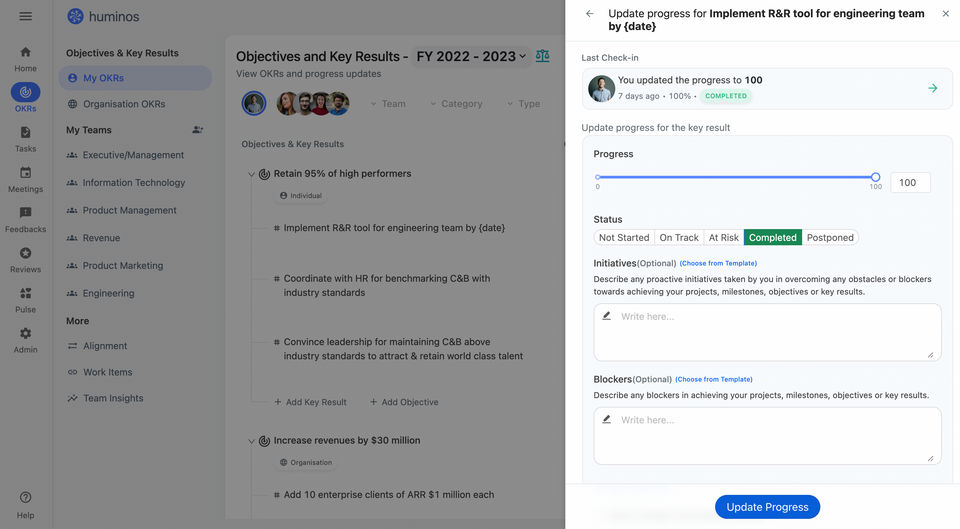The image size is (960, 529).
Task: Click the Update Progress button
Action: click(767, 507)
